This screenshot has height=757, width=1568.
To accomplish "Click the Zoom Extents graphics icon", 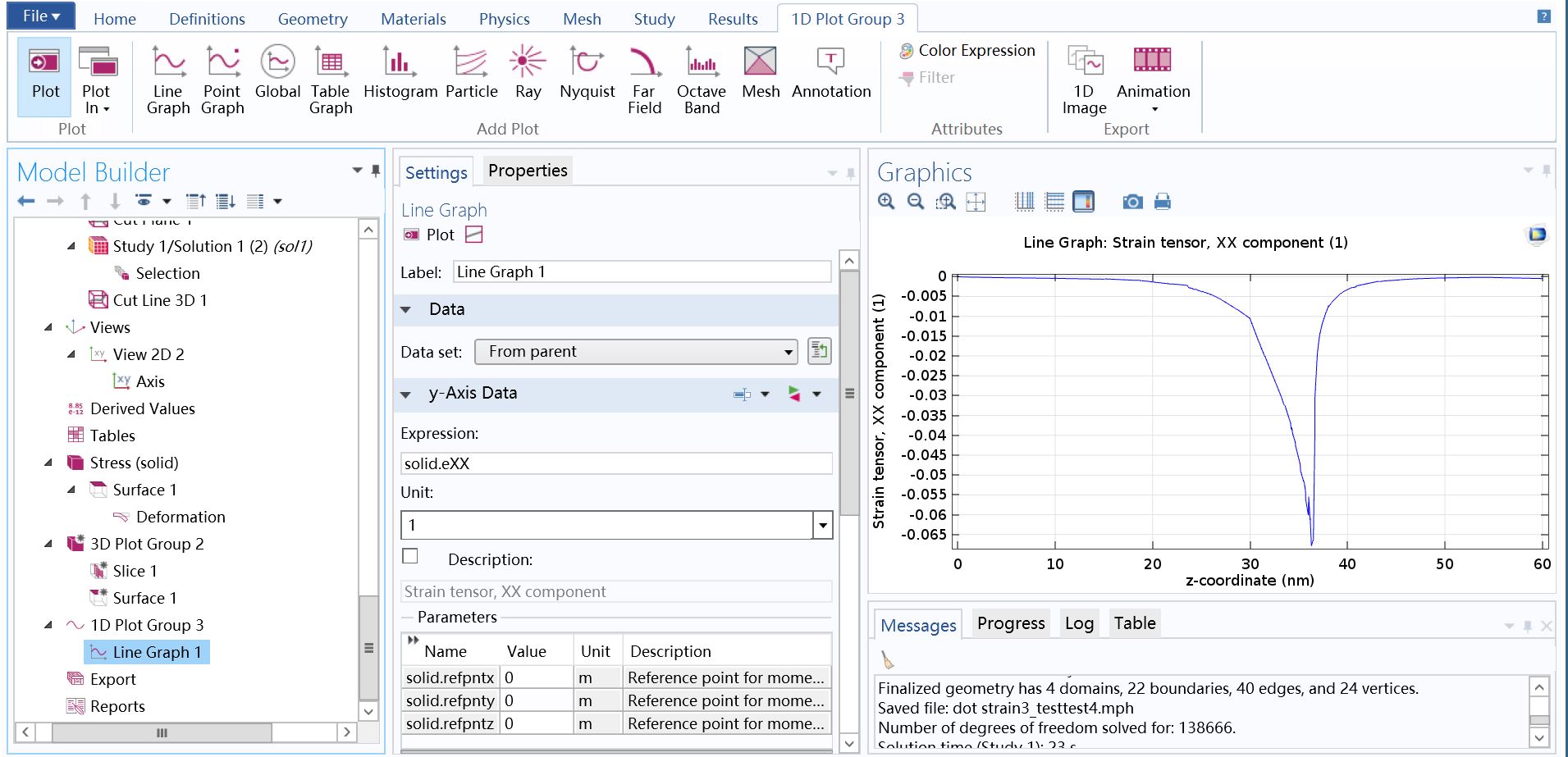I will tap(976, 202).
